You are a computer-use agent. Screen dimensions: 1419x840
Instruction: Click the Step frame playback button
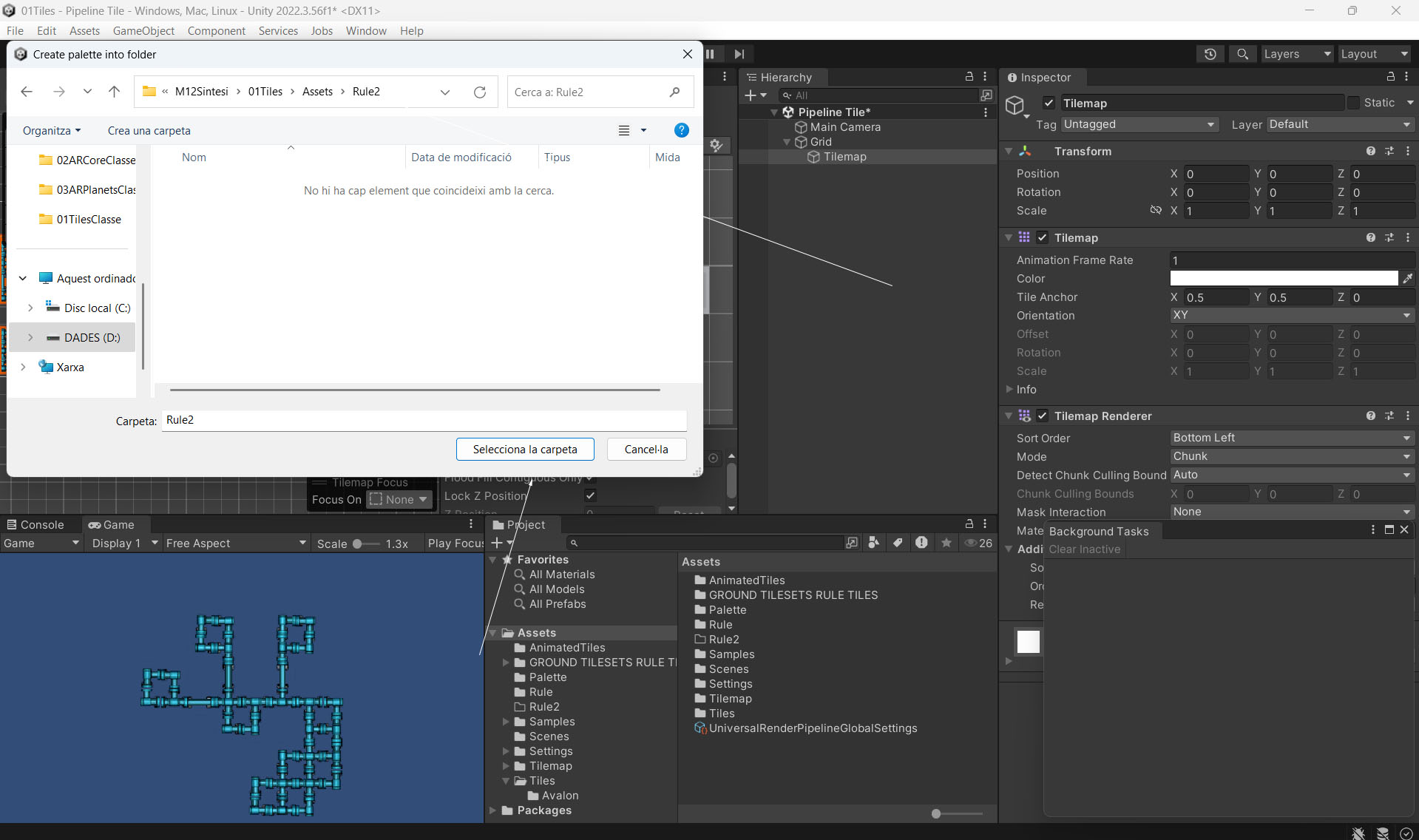pyautogui.click(x=739, y=54)
